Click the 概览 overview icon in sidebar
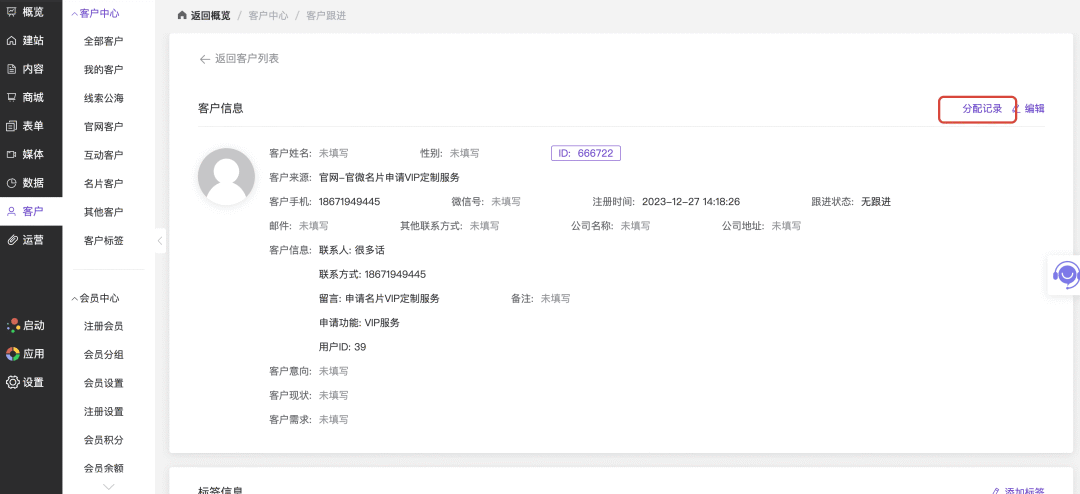This screenshot has width=1080, height=494. click(x=12, y=12)
